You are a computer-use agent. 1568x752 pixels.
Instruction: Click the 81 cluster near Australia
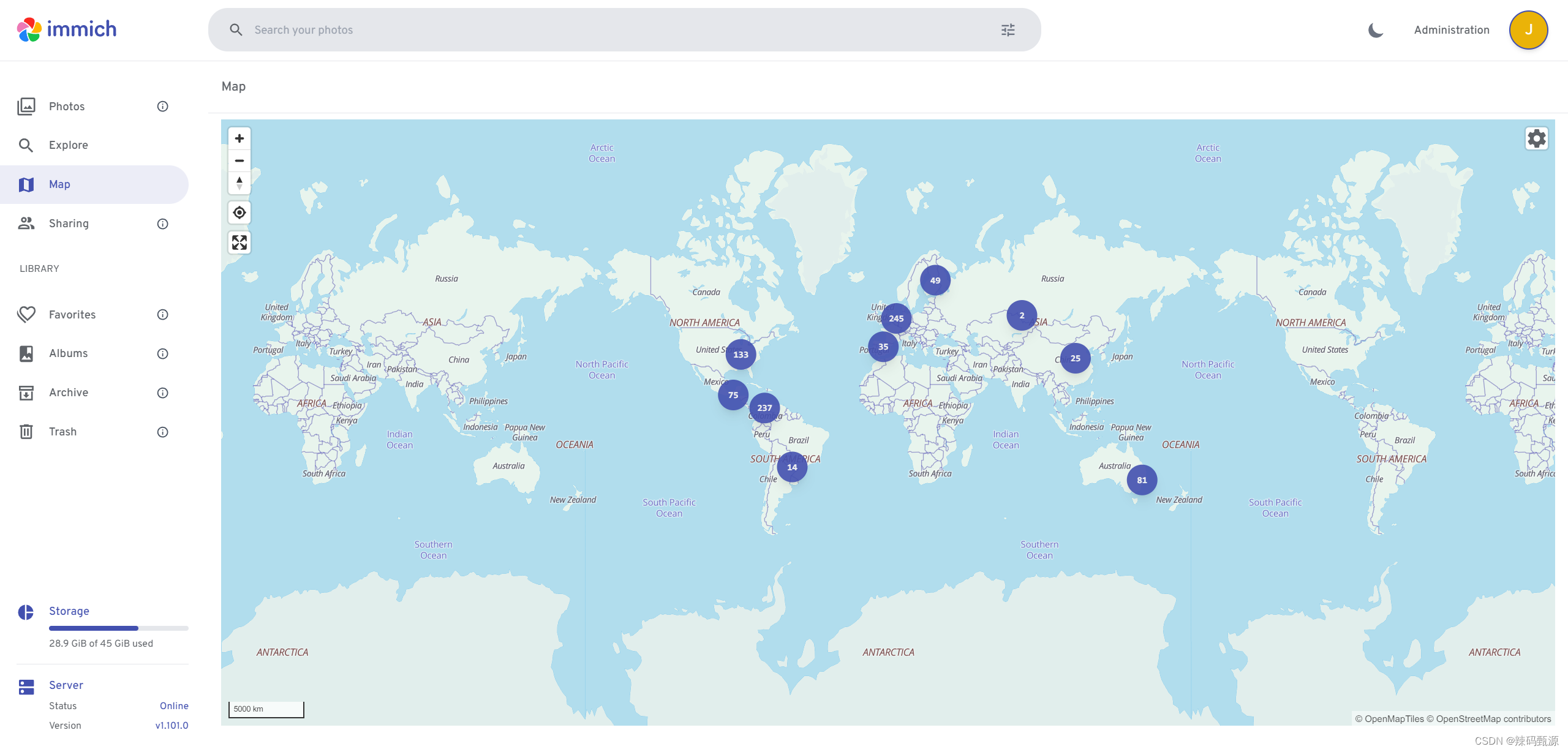[x=1142, y=480]
